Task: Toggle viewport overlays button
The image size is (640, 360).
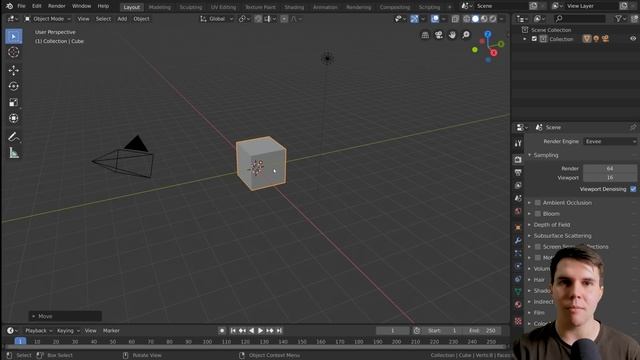Action: point(435,19)
